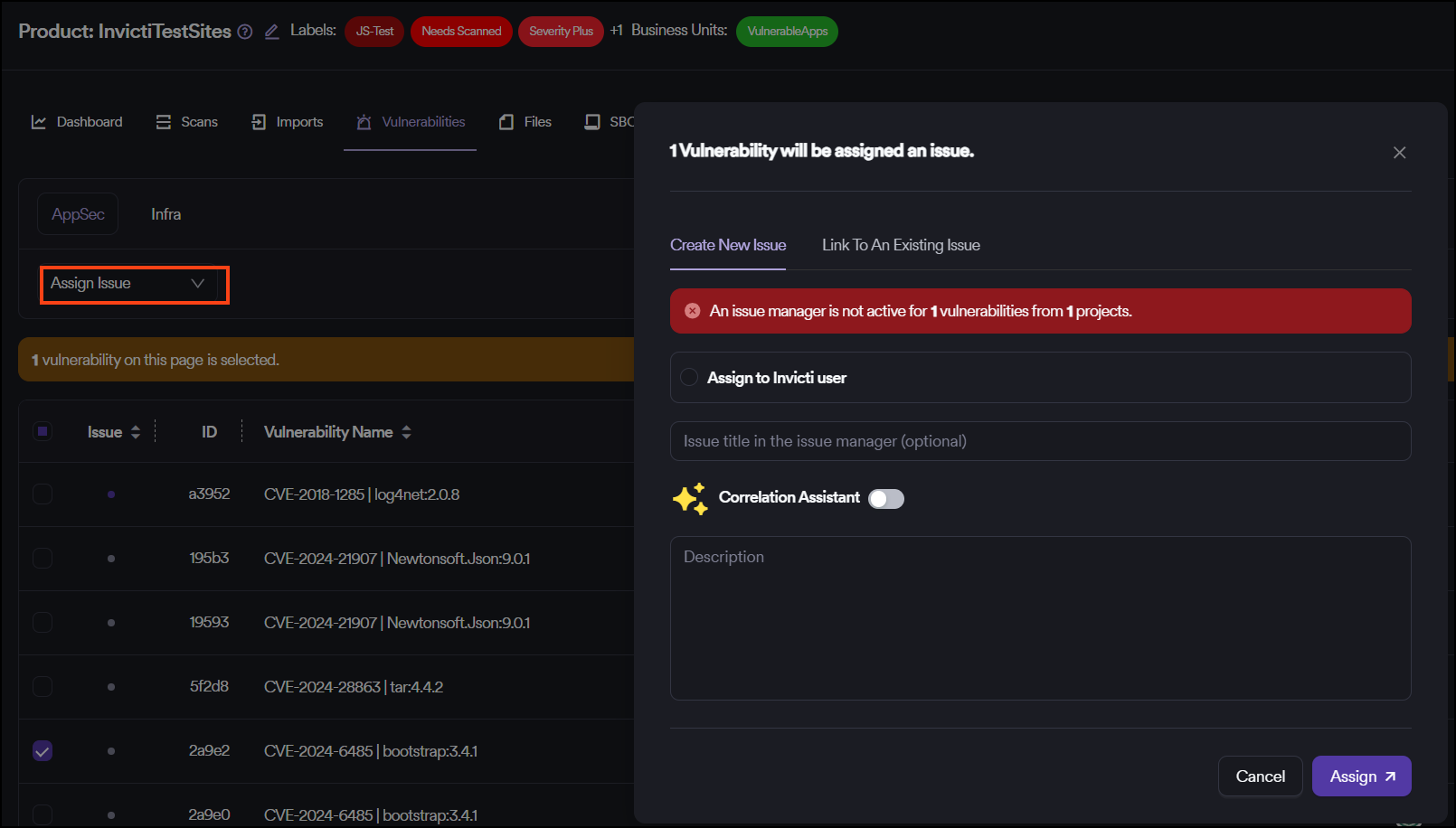Sort by Vulnerability Name column
The height and width of the screenshot is (828, 1456).
pyautogui.click(x=406, y=432)
